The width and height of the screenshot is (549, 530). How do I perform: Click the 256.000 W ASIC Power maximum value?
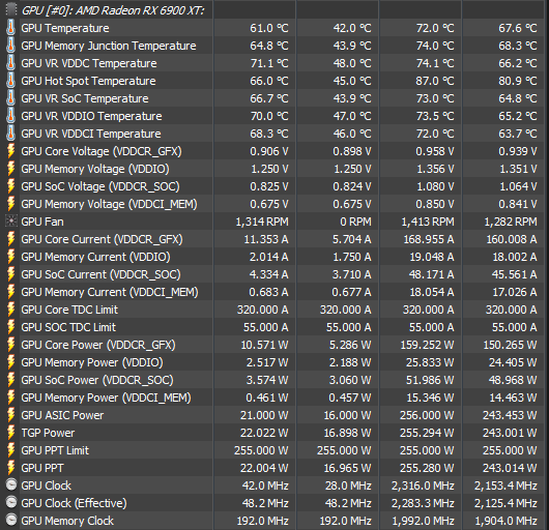(427, 415)
